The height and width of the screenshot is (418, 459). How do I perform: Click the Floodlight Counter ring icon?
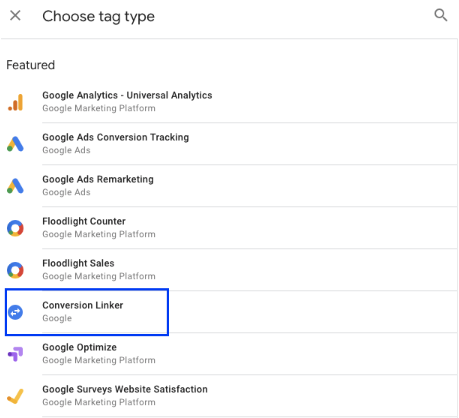[x=15, y=228]
